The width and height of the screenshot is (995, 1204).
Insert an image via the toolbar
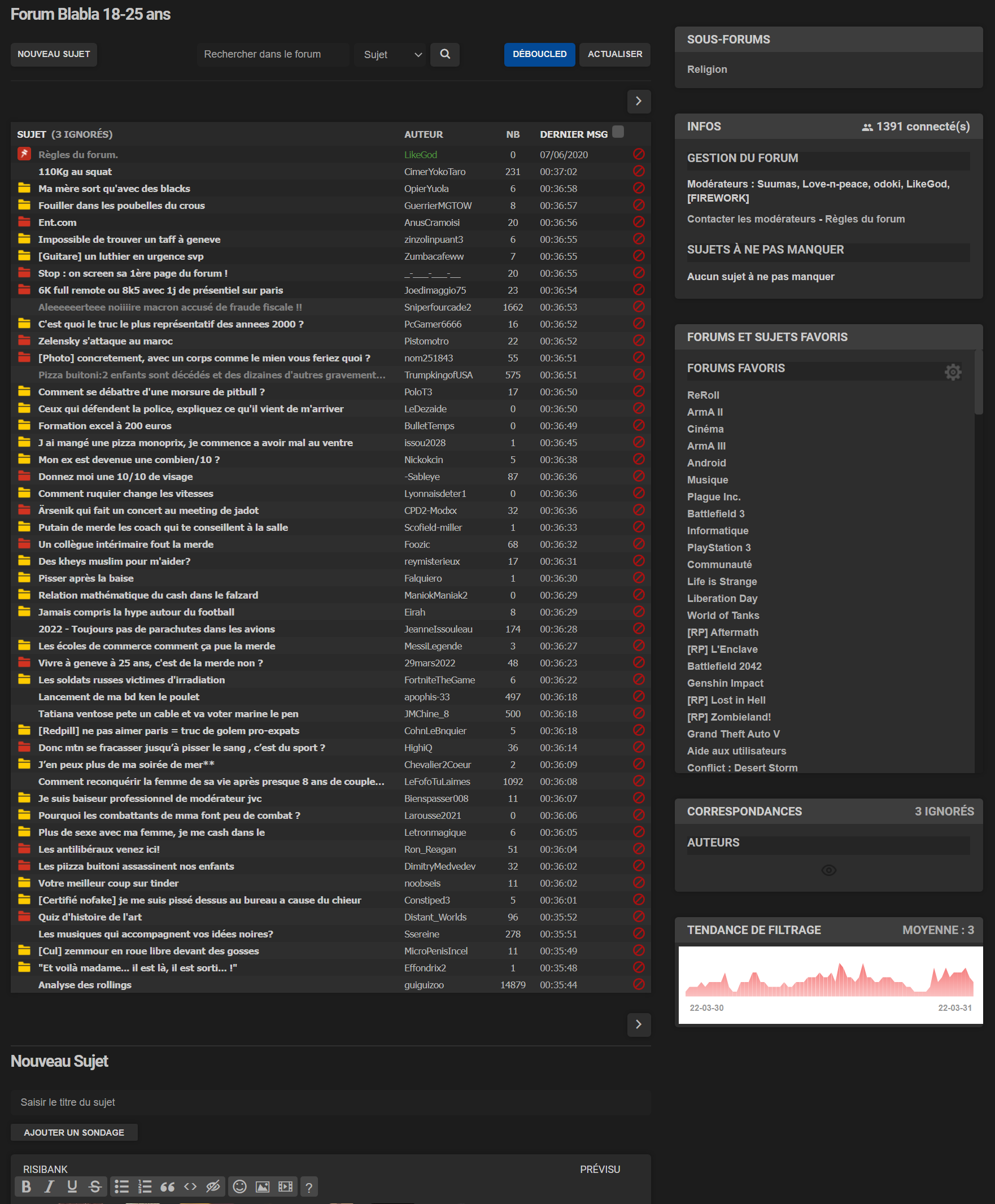pos(263,1186)
